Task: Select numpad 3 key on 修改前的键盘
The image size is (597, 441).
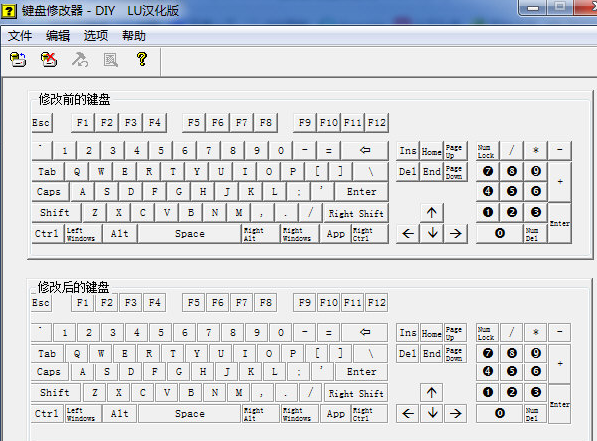Action: [536, 212]
